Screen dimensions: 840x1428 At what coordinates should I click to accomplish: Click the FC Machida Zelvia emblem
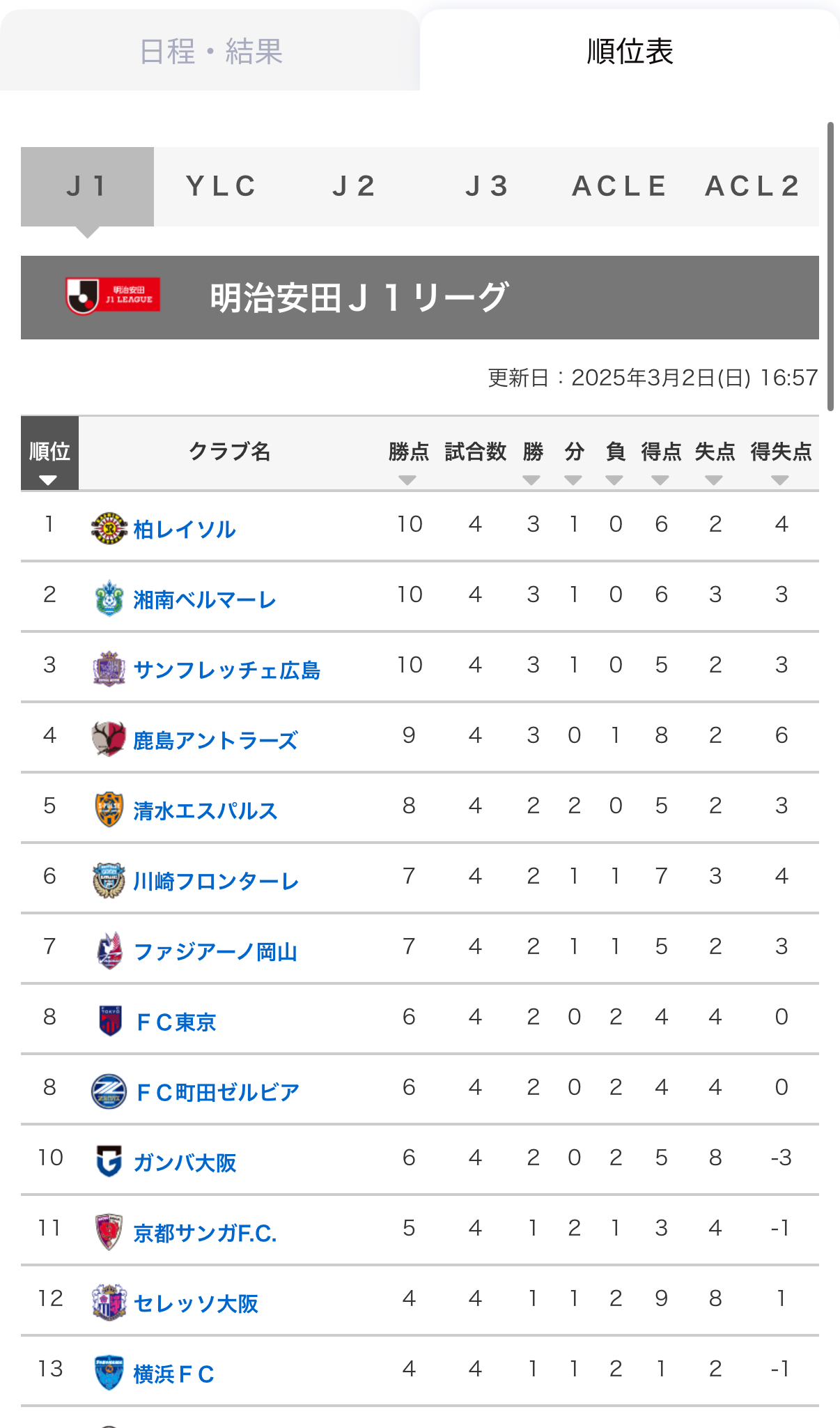[109, 1091]
